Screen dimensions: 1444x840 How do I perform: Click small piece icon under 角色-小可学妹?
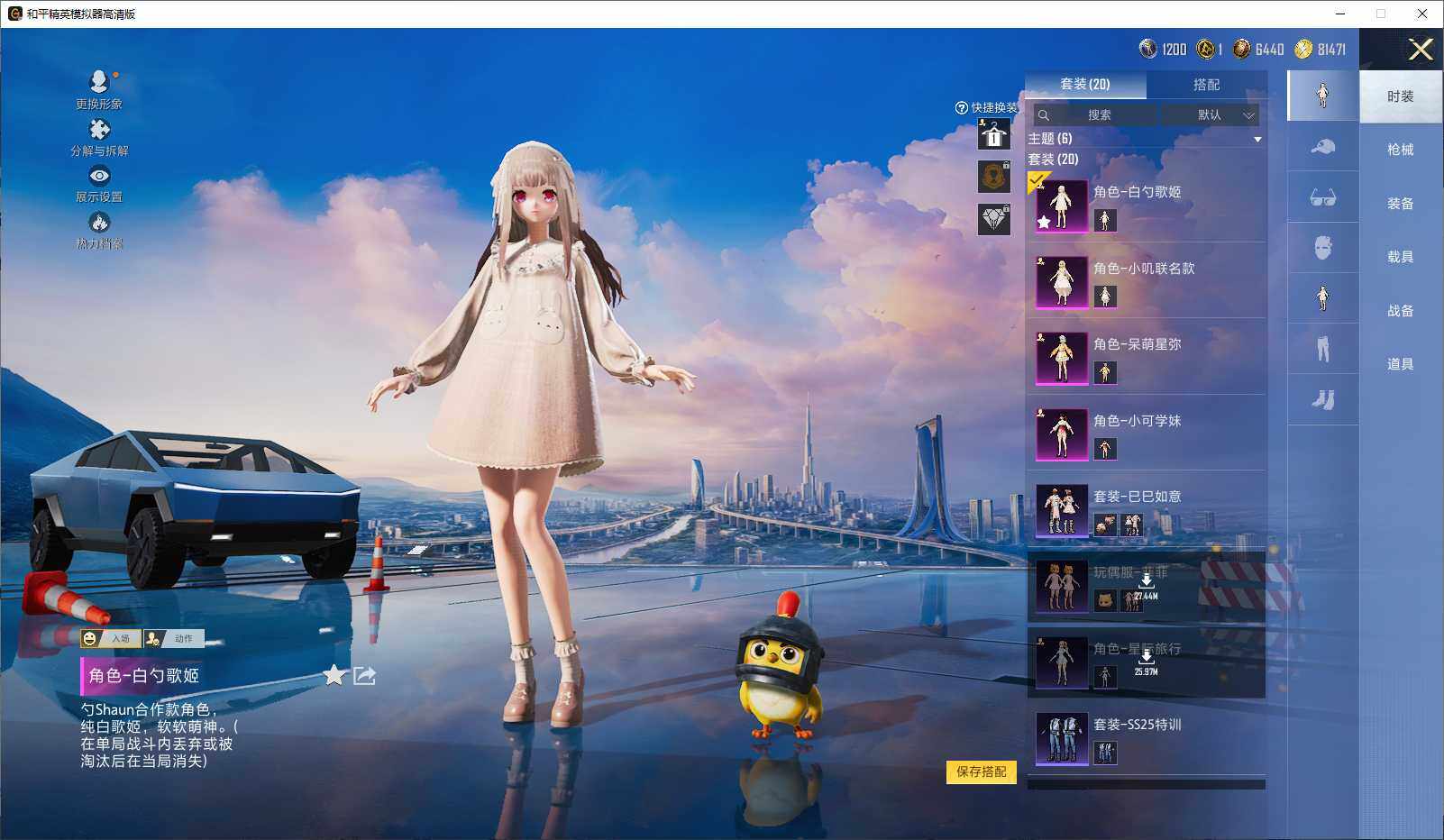pos(1105,448)
